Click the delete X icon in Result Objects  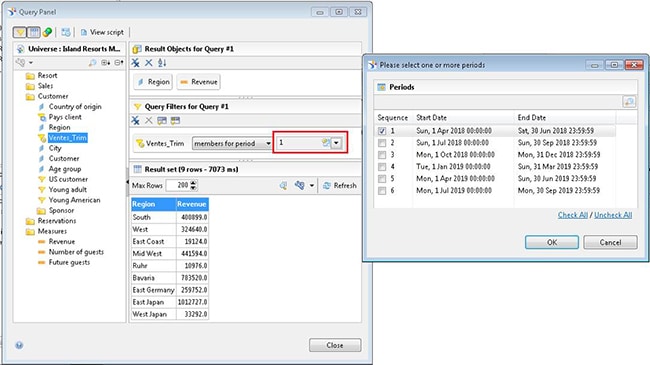click(149, 63)
